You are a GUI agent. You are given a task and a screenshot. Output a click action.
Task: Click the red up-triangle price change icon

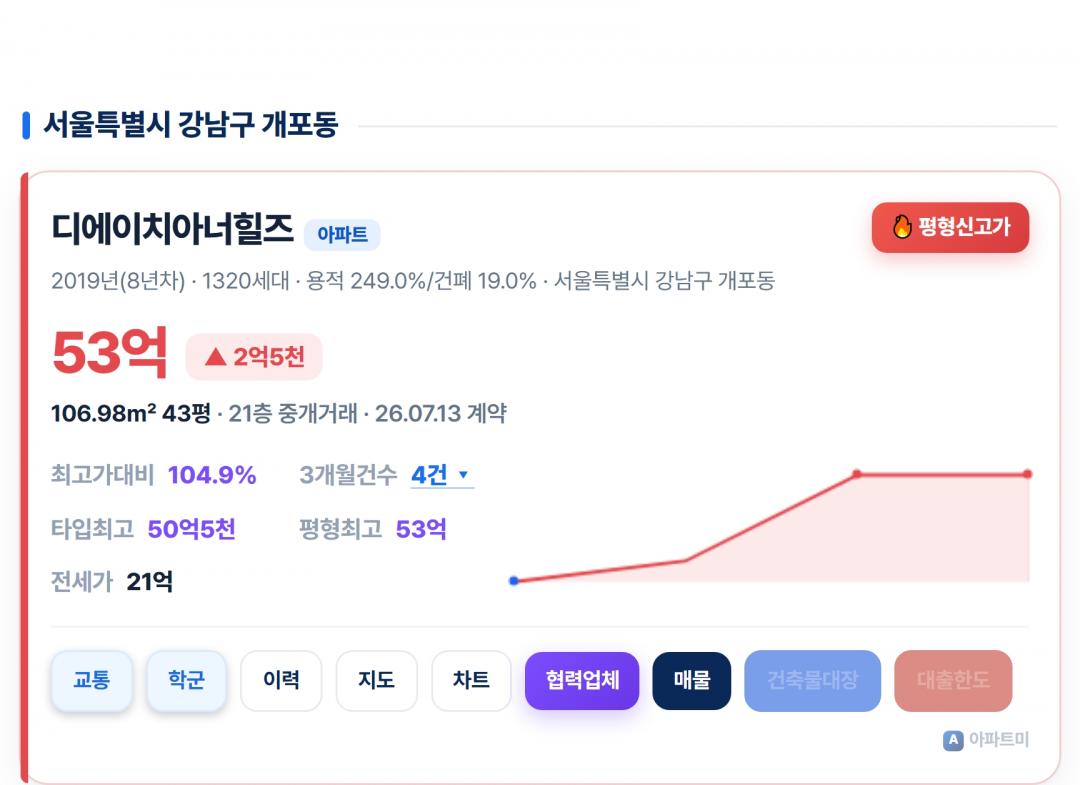216,356
